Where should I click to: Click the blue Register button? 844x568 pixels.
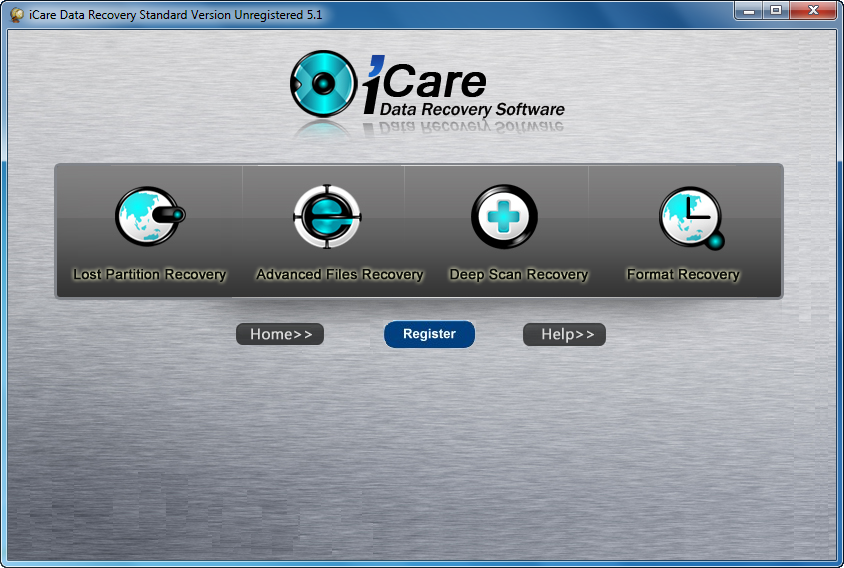430,334
